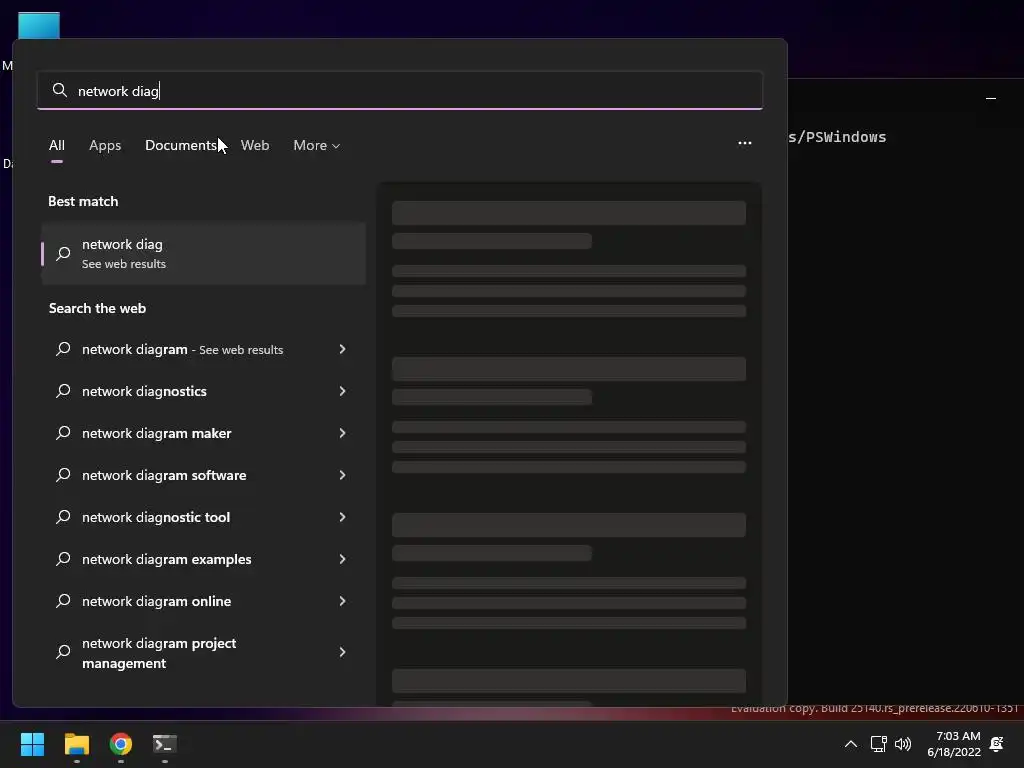This screenshot has width=1024, height=768.
Task: Click the search box magnifier icon
Action: point(59,90)
